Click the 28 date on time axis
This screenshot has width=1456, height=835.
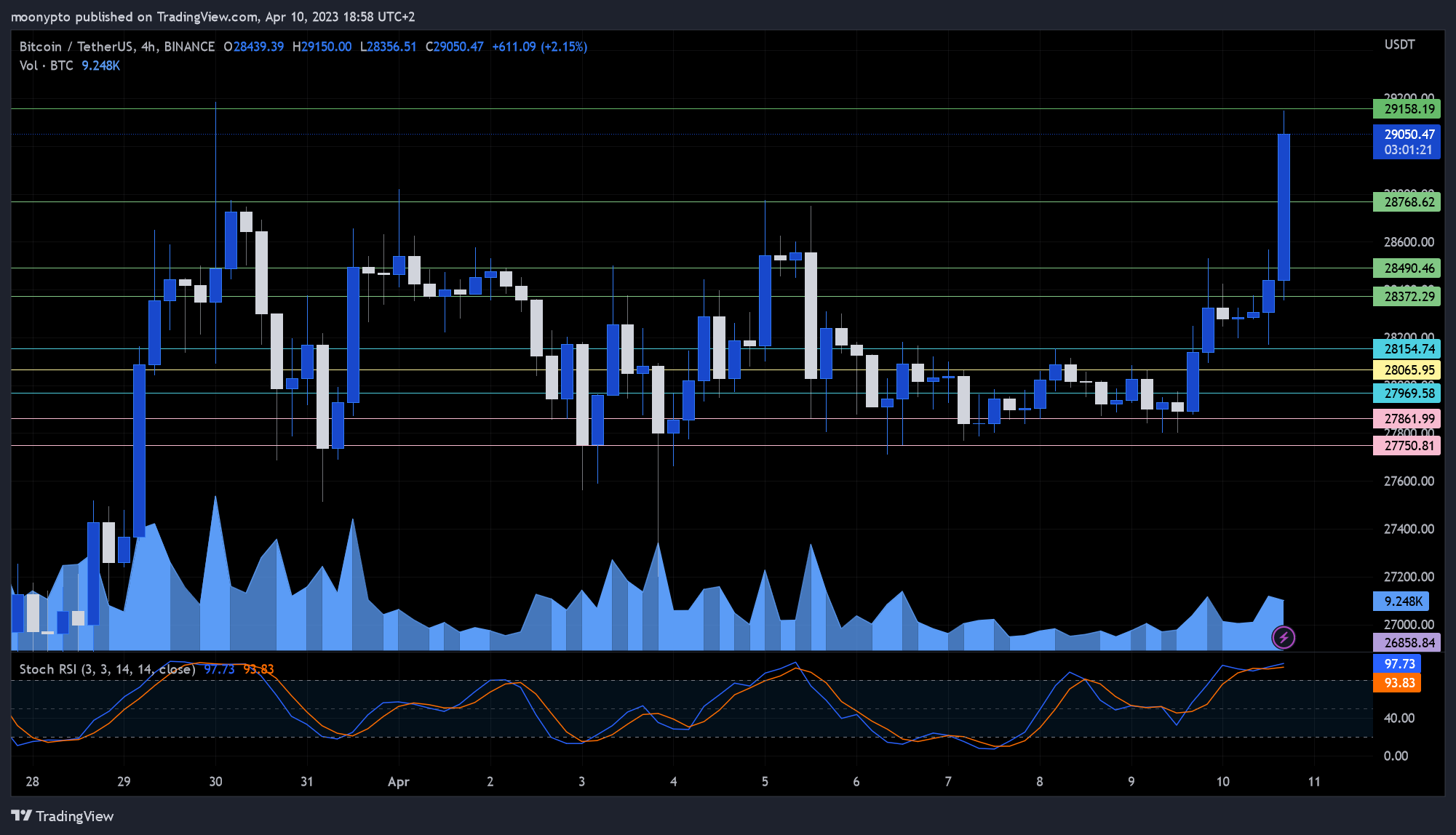pyautogui.click(x=33, y=782)
